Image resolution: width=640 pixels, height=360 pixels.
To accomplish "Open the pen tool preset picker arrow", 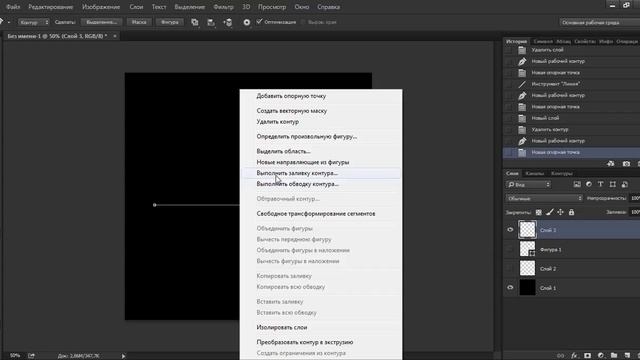I will pyautogui.click(x=9, y=22).
